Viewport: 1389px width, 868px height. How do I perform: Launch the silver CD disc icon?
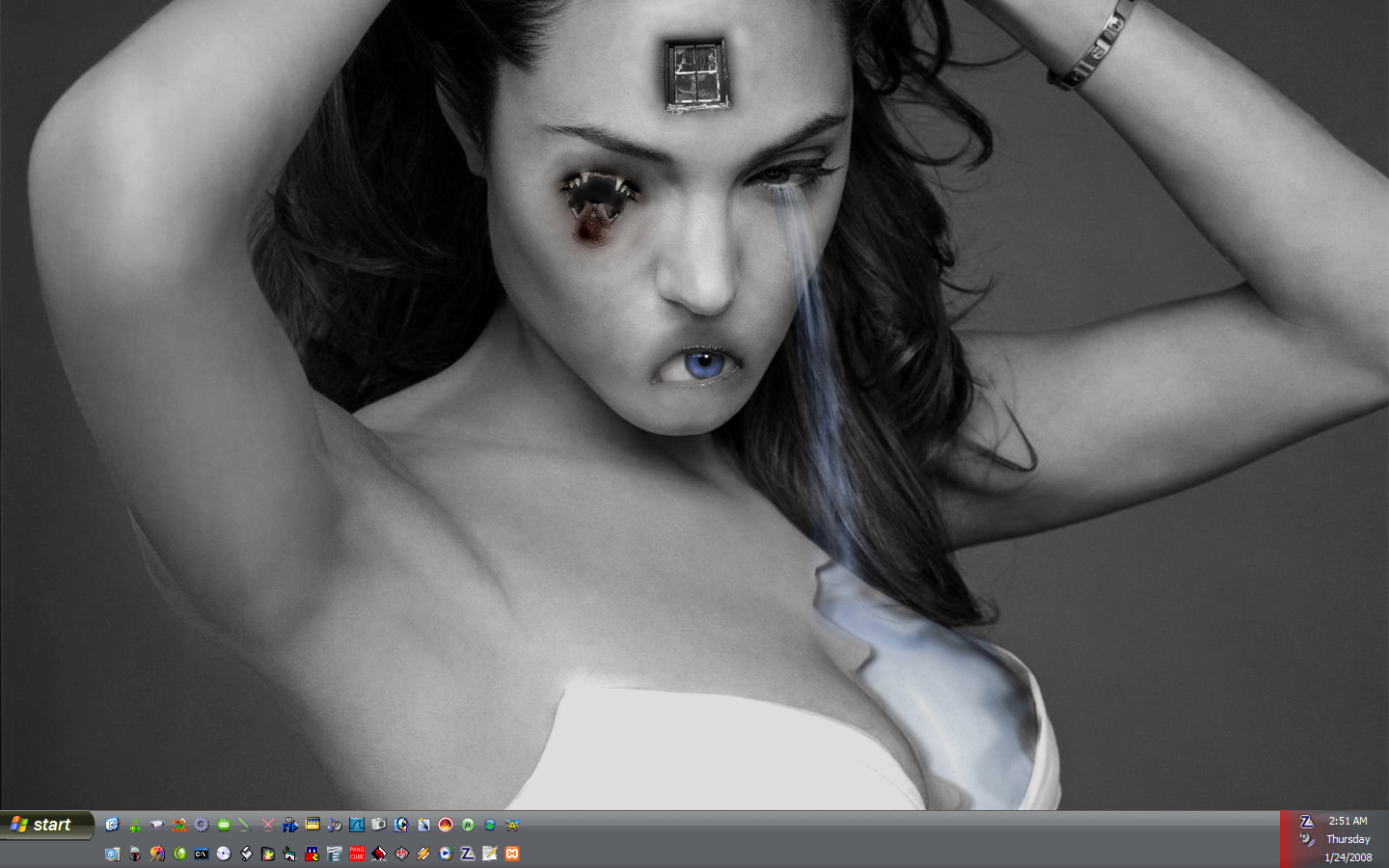(223, 854)
